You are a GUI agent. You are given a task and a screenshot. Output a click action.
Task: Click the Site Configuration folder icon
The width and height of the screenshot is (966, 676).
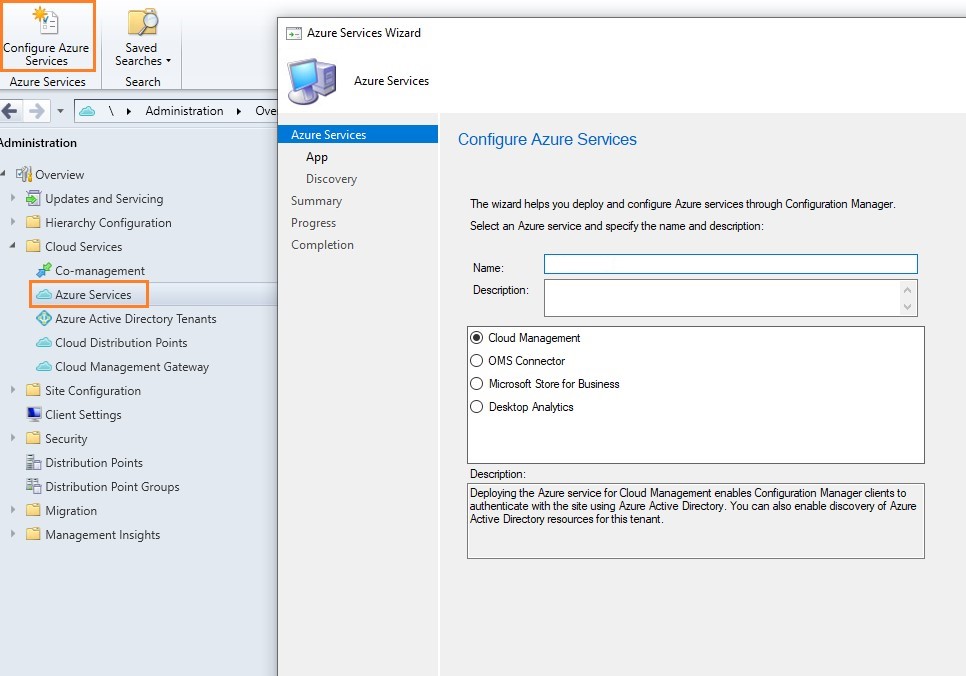point(33,390)
